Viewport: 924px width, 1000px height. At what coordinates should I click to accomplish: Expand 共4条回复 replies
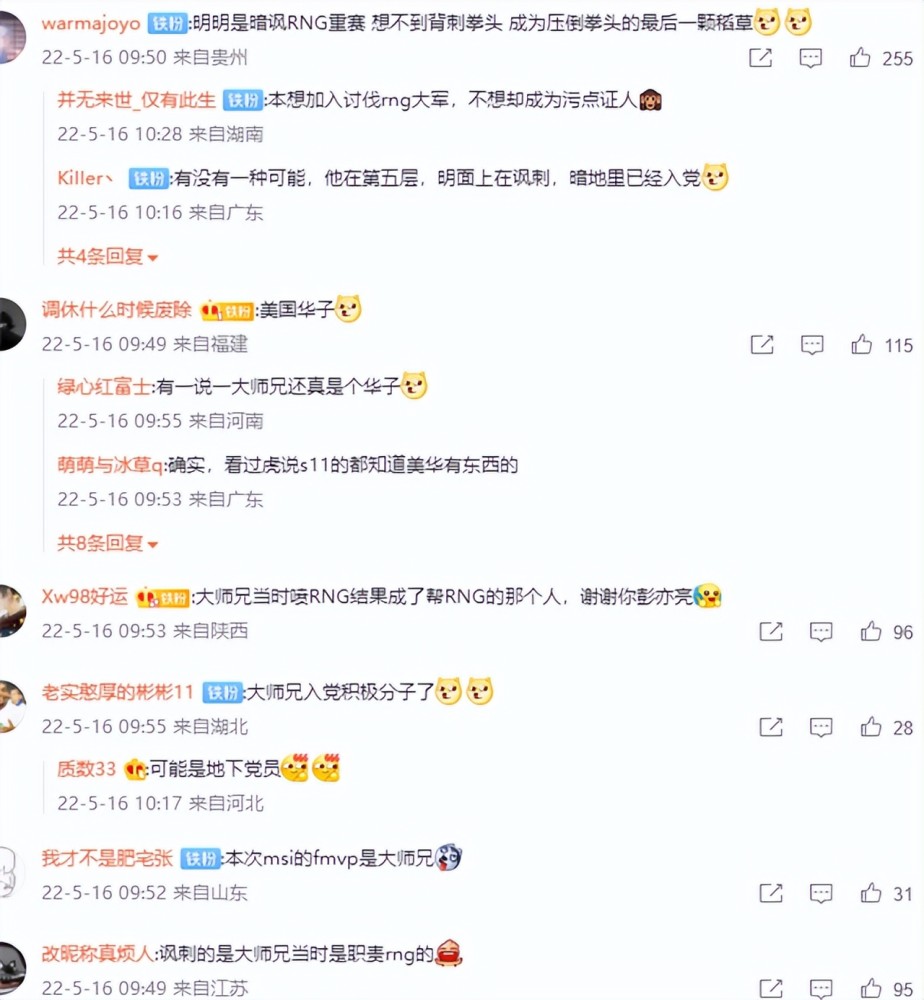pyautogui.click(x=107, y=256)
